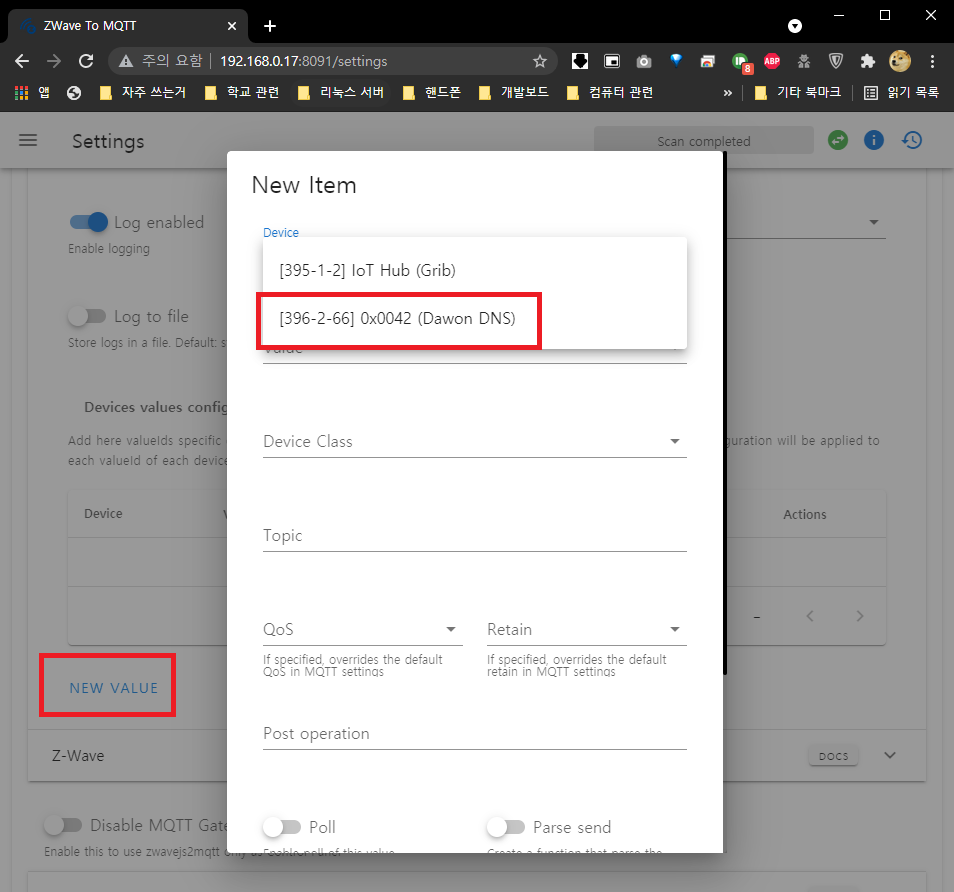Open the QoS dropdown
This screenshot has height=892, width=954.
pos(363,629)
